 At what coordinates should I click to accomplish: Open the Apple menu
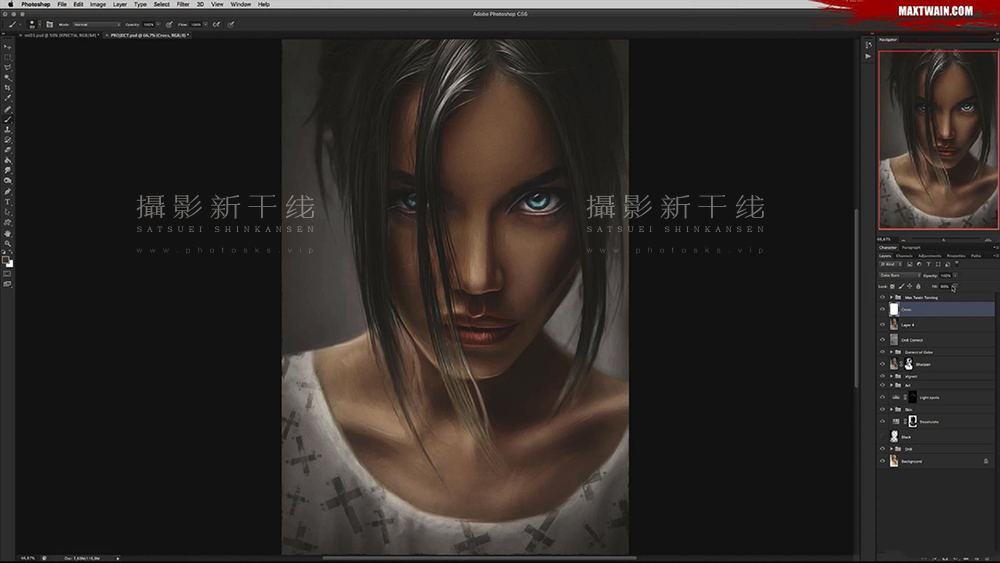point(10,4)
